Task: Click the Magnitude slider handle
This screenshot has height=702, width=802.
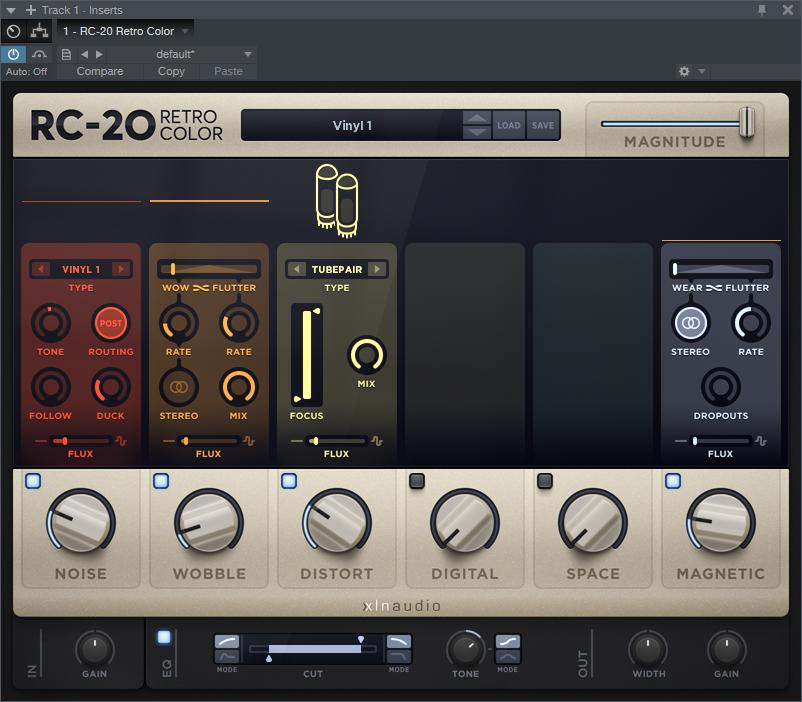Action: [x=747, y=122]
